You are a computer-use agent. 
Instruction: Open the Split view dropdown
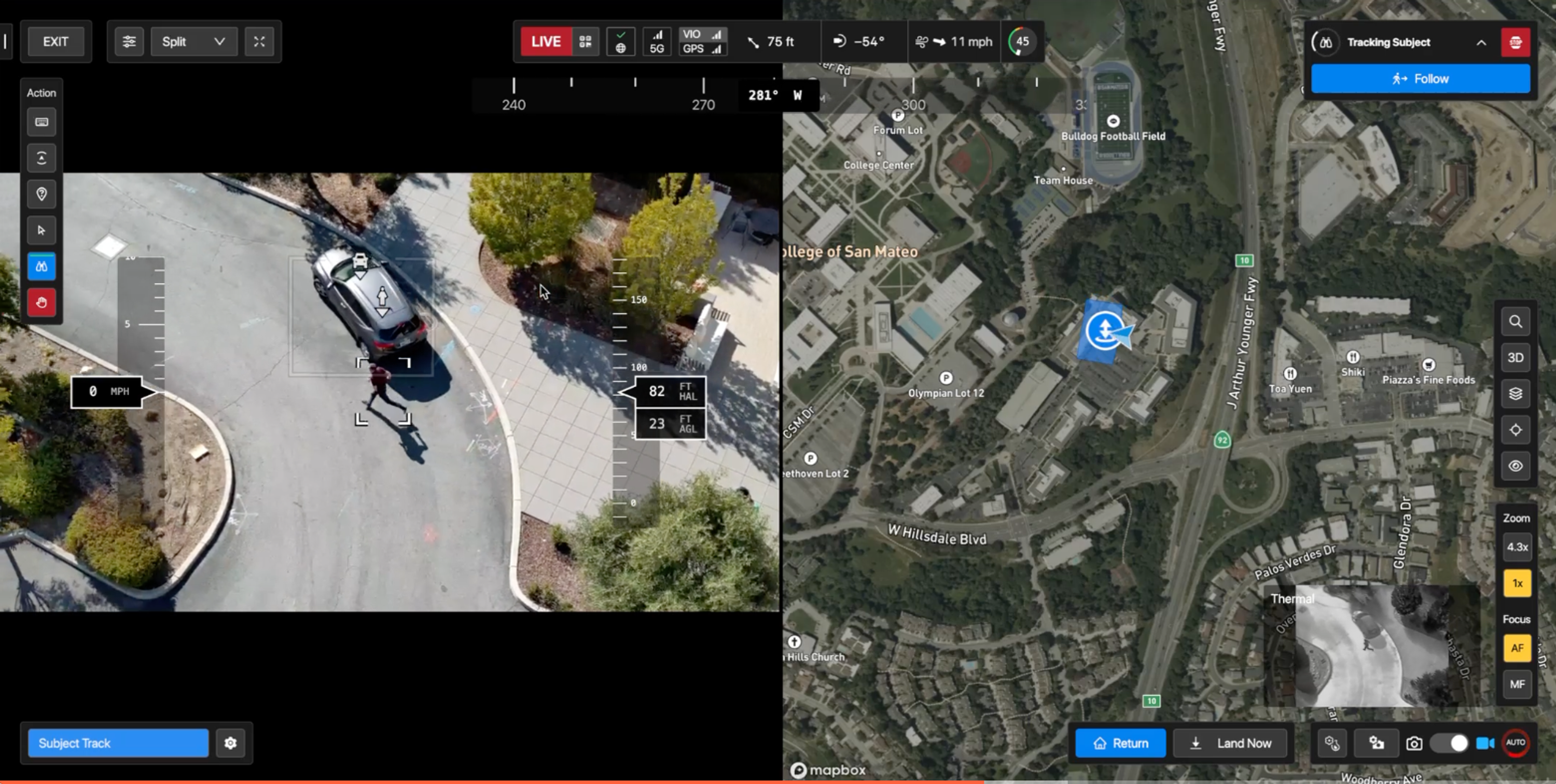click(193, 41)
